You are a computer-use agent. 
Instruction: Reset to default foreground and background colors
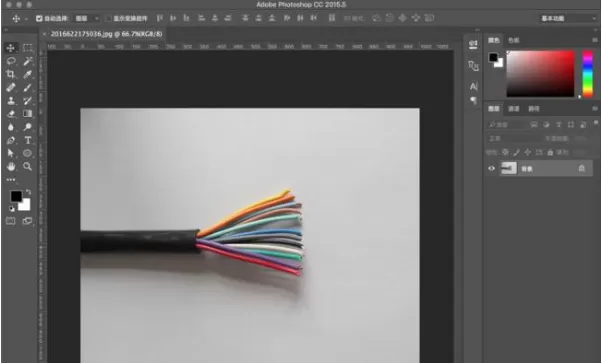12,209
